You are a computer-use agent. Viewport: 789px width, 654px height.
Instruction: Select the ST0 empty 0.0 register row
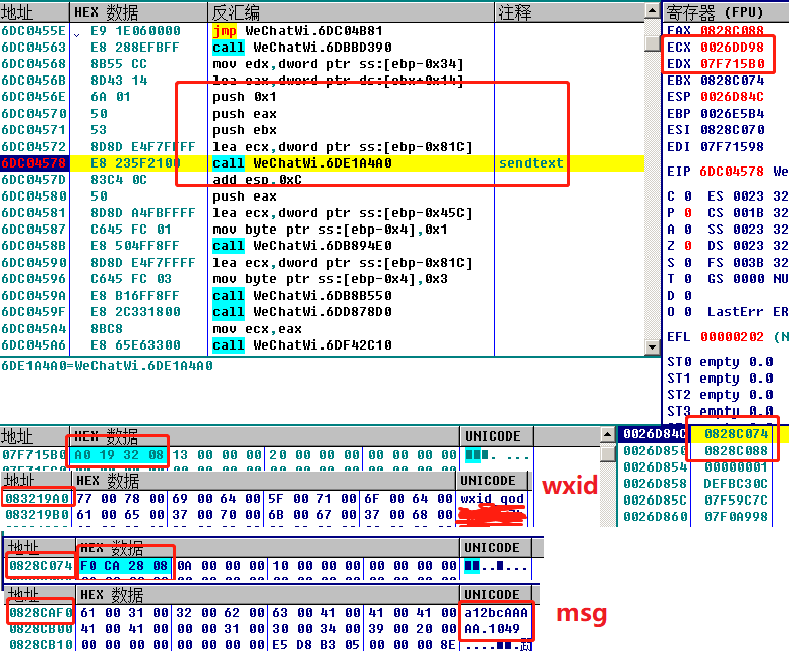pyautogui.click(x=720, y=362)
